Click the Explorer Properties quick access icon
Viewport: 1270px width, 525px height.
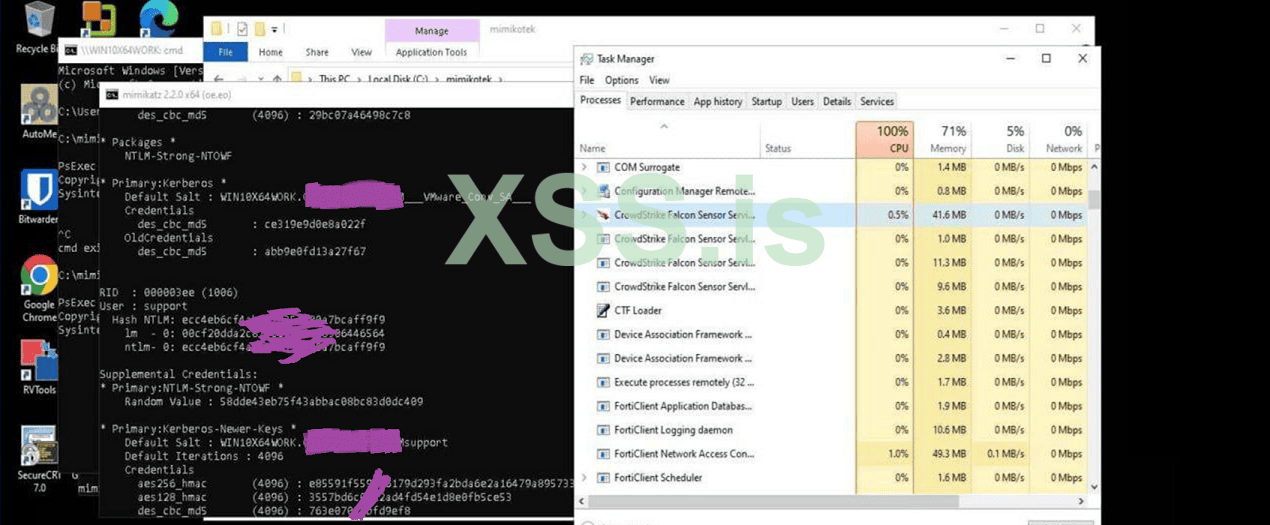(x=241, y=29)
